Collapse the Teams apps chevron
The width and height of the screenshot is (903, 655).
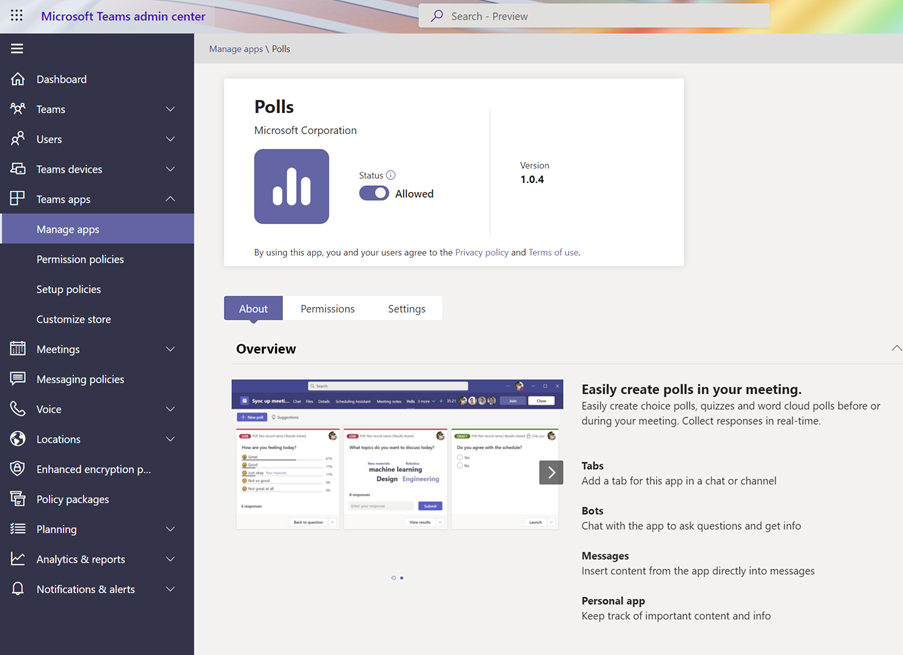170,199
